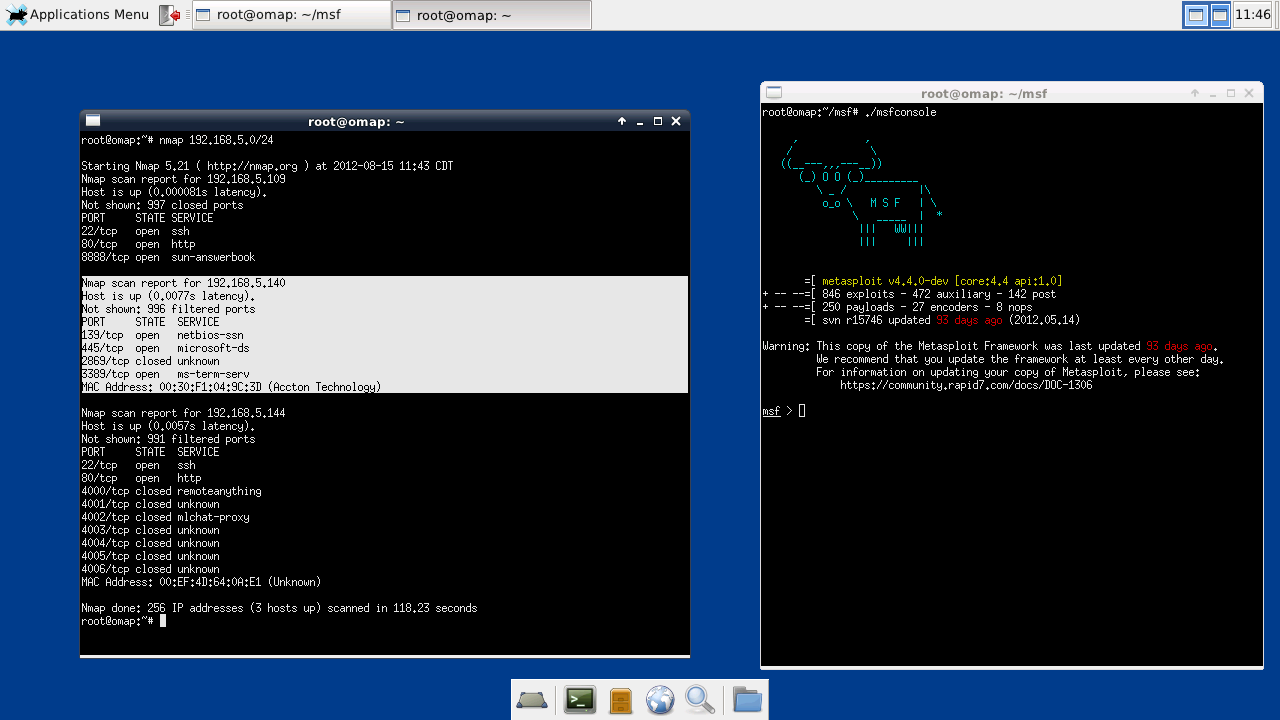The height and width of the screenshot is (720, 1280).
Task: Click the root@omap: ~/msf window title bar text
Action: (x=984, y=94)
